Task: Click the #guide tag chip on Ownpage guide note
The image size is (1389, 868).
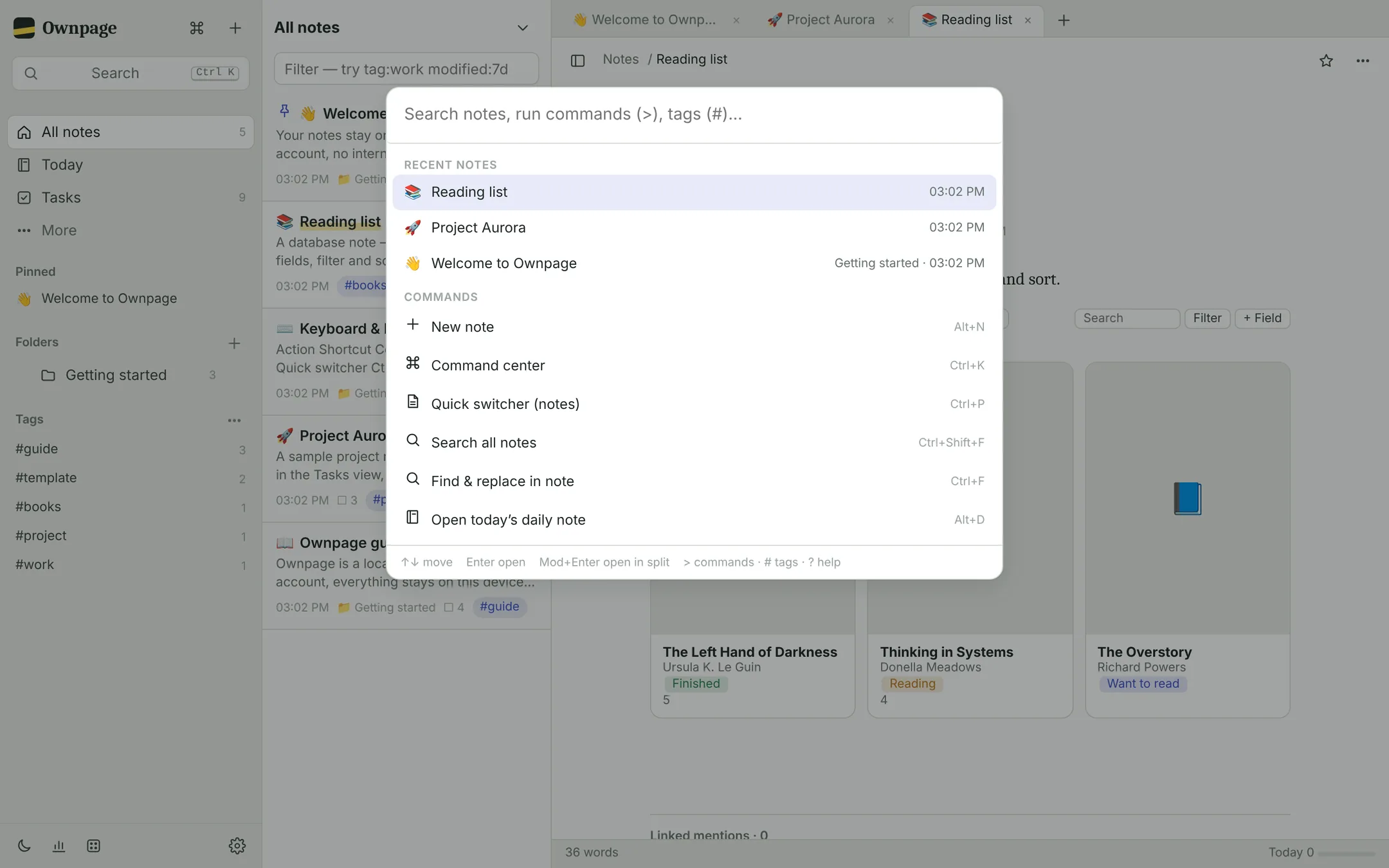Action: pyautogui.click(x=499, y=606)
